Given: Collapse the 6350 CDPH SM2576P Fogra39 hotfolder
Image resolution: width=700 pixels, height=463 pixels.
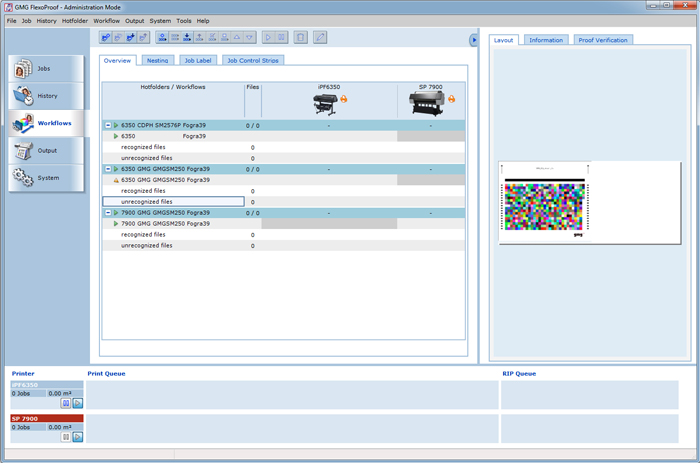Looking at the screenshot, I should click(108, 125).
